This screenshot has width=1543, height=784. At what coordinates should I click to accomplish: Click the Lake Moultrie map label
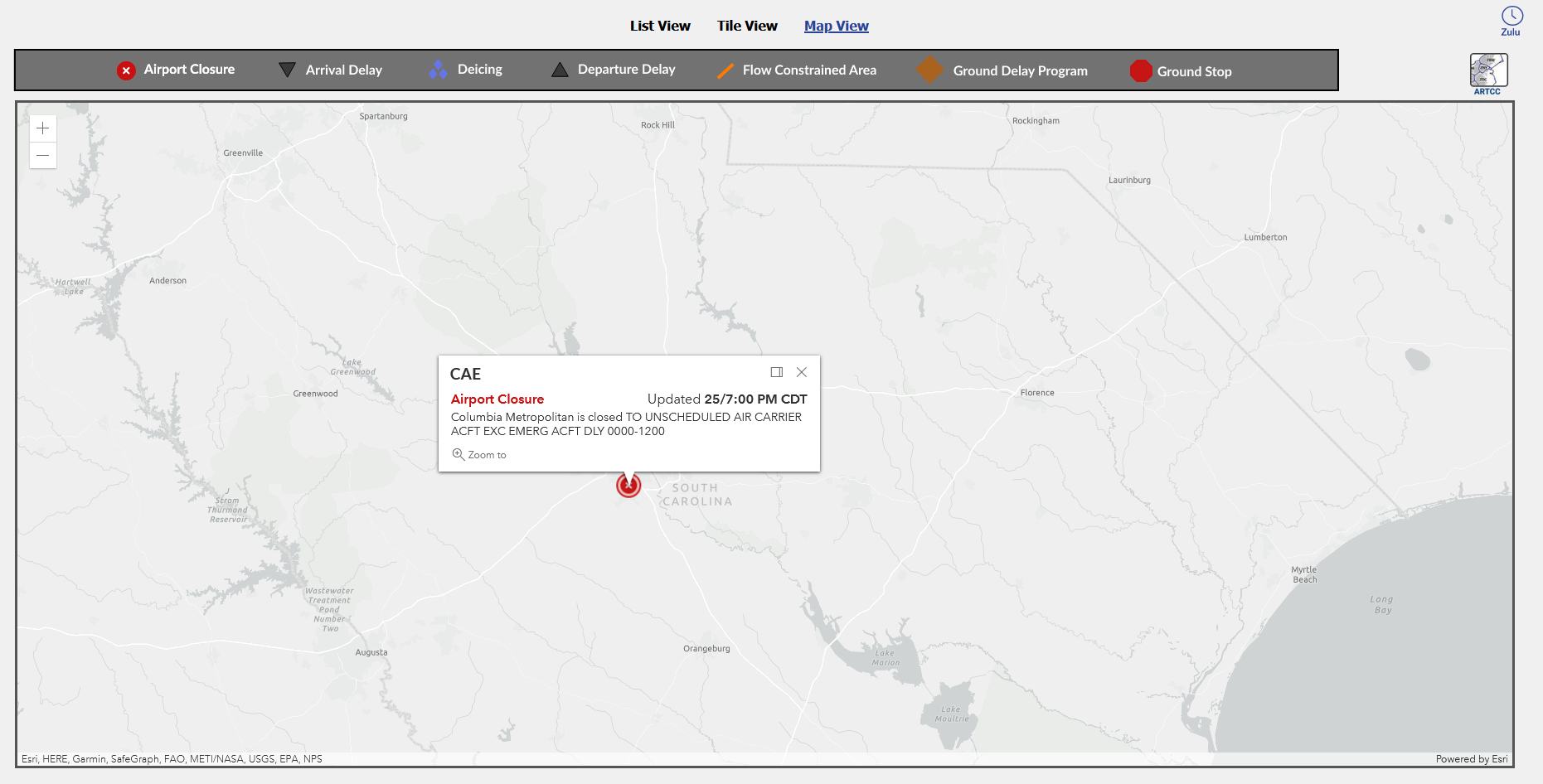951,714
